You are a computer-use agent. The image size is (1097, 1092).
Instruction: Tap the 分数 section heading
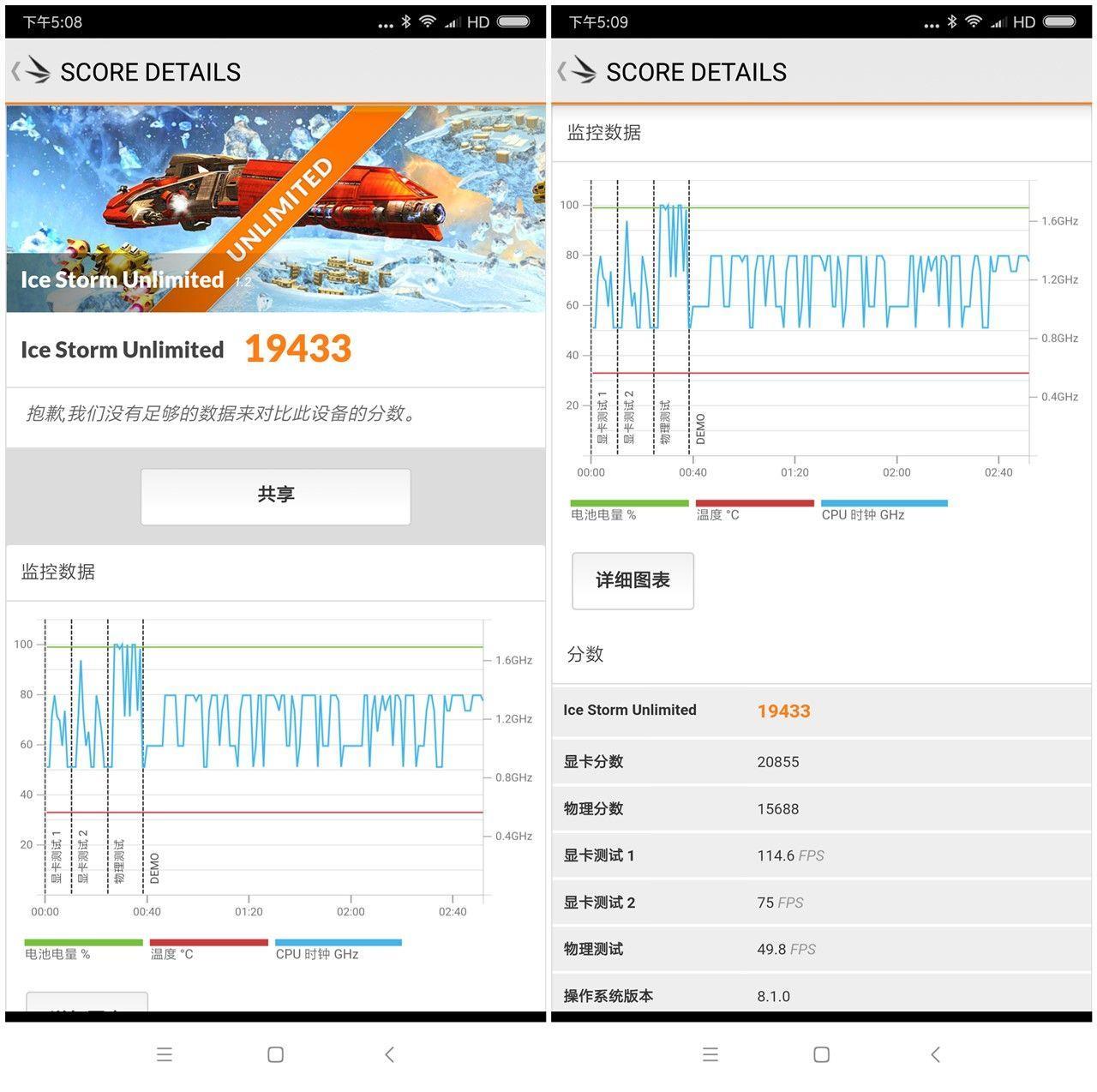(x=585, y=654)
